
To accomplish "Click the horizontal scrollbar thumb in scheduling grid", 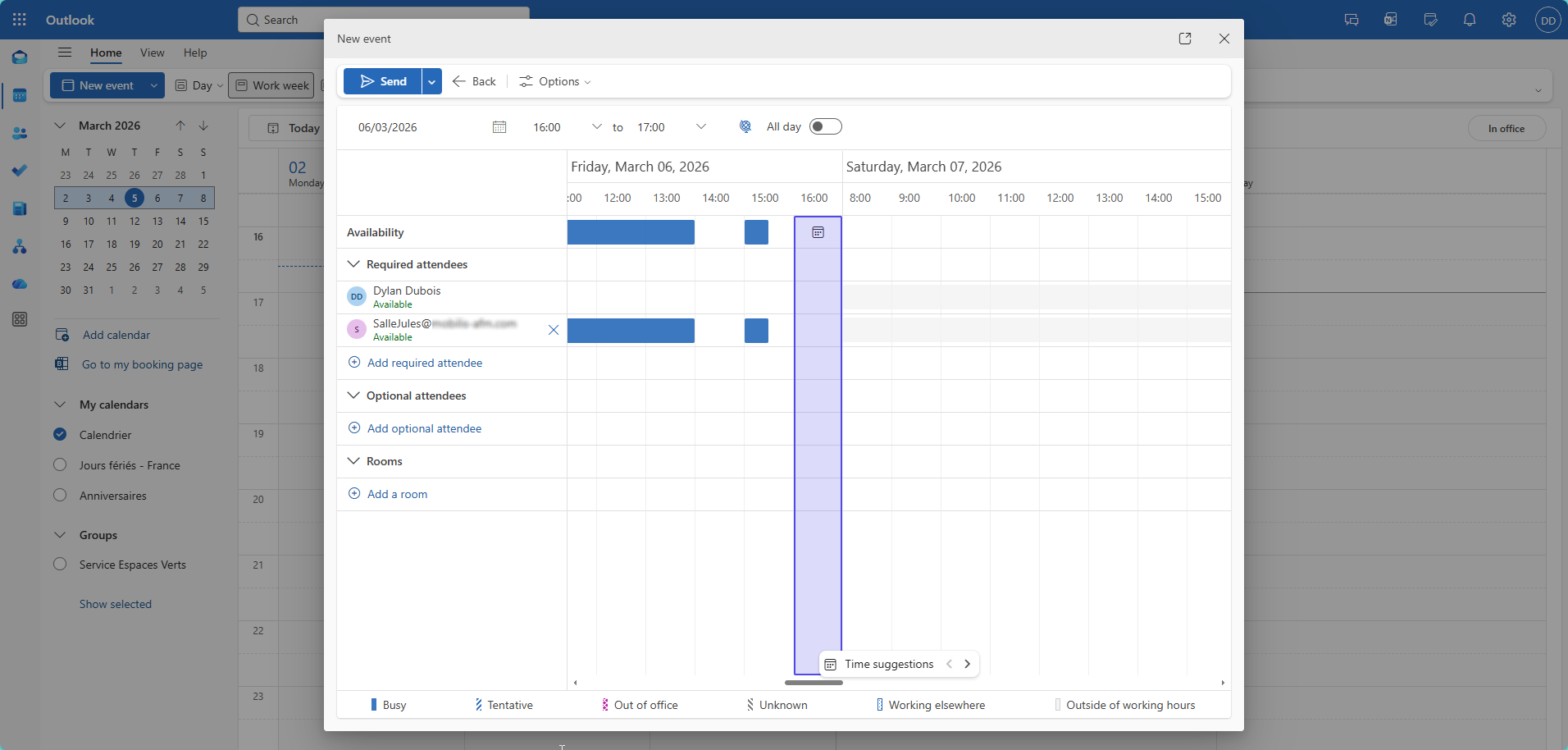I will [x=814, y=683].
